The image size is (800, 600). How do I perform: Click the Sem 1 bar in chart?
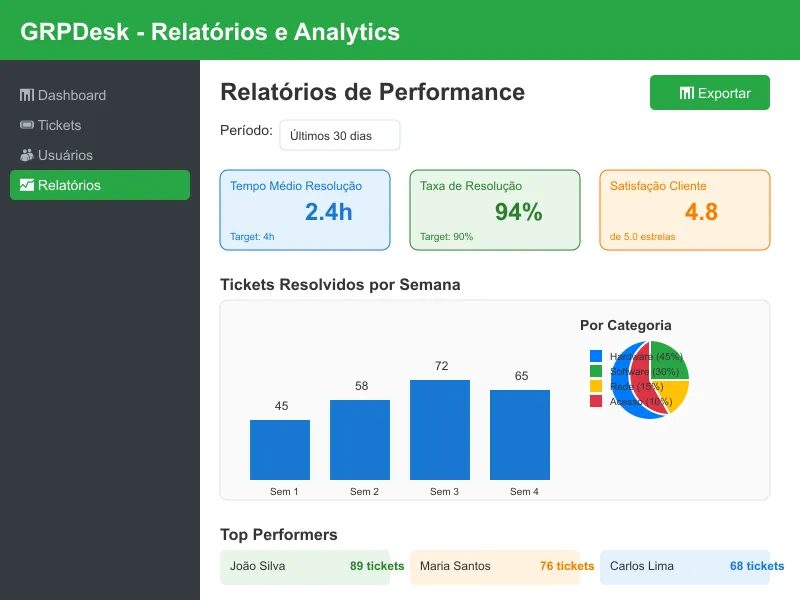coord(280,450)
